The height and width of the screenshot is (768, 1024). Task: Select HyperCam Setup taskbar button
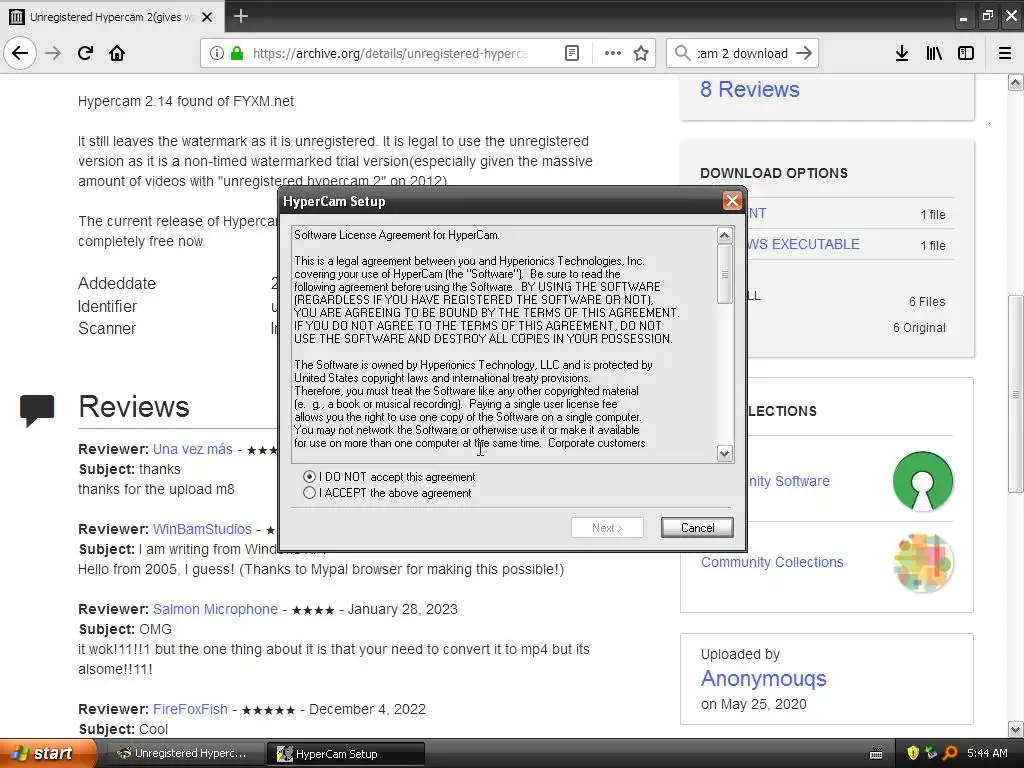(x=345, y=754)
